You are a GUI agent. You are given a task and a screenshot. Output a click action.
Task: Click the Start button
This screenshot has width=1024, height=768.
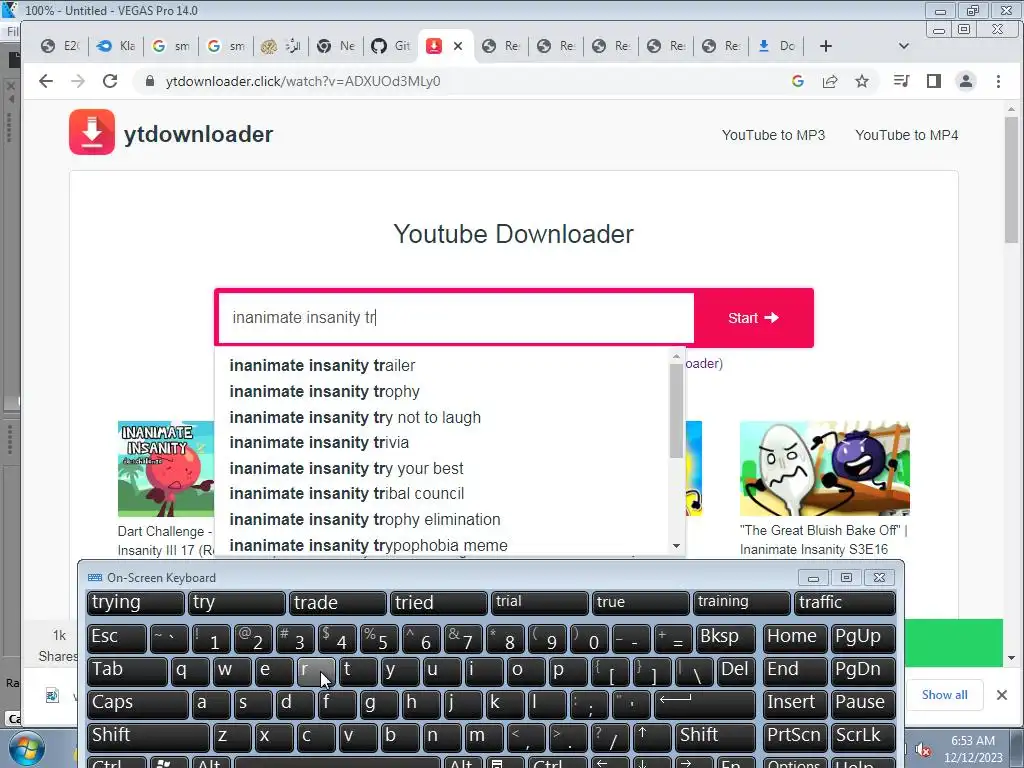[753, 318]
